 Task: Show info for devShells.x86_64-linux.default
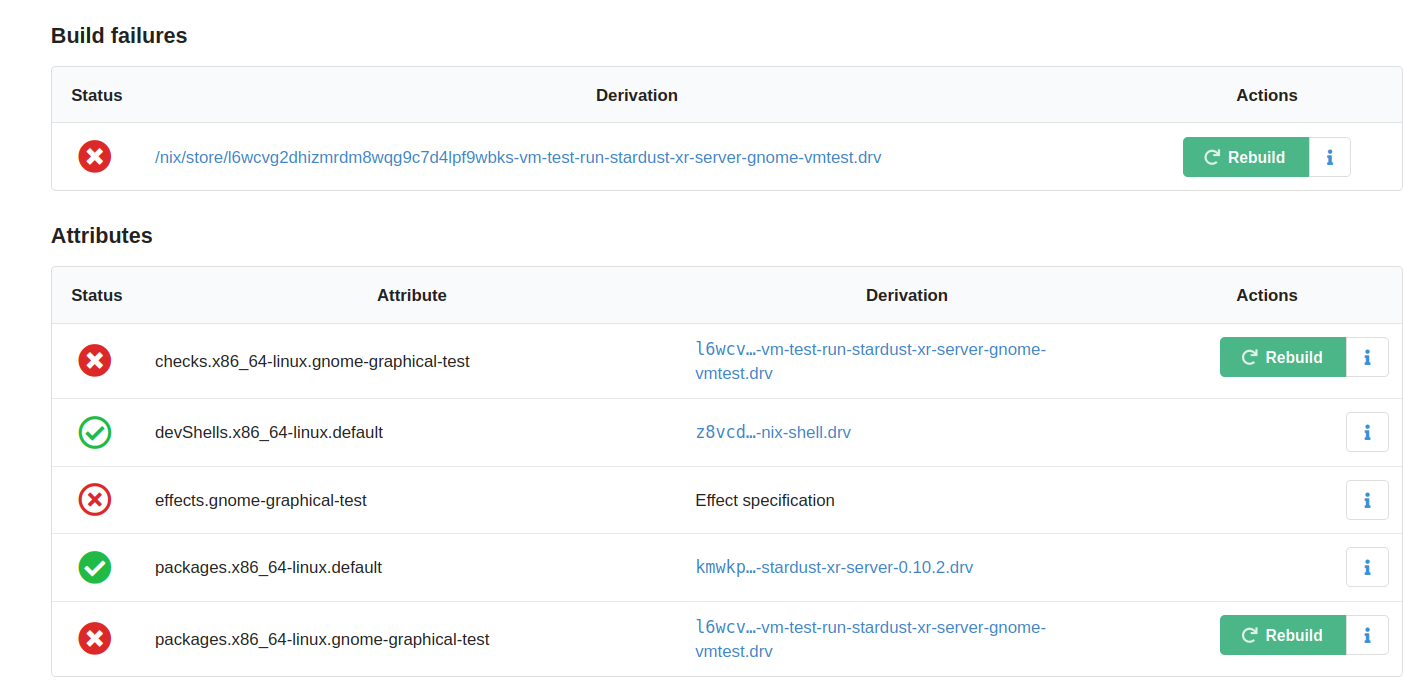pos(1367,432)
